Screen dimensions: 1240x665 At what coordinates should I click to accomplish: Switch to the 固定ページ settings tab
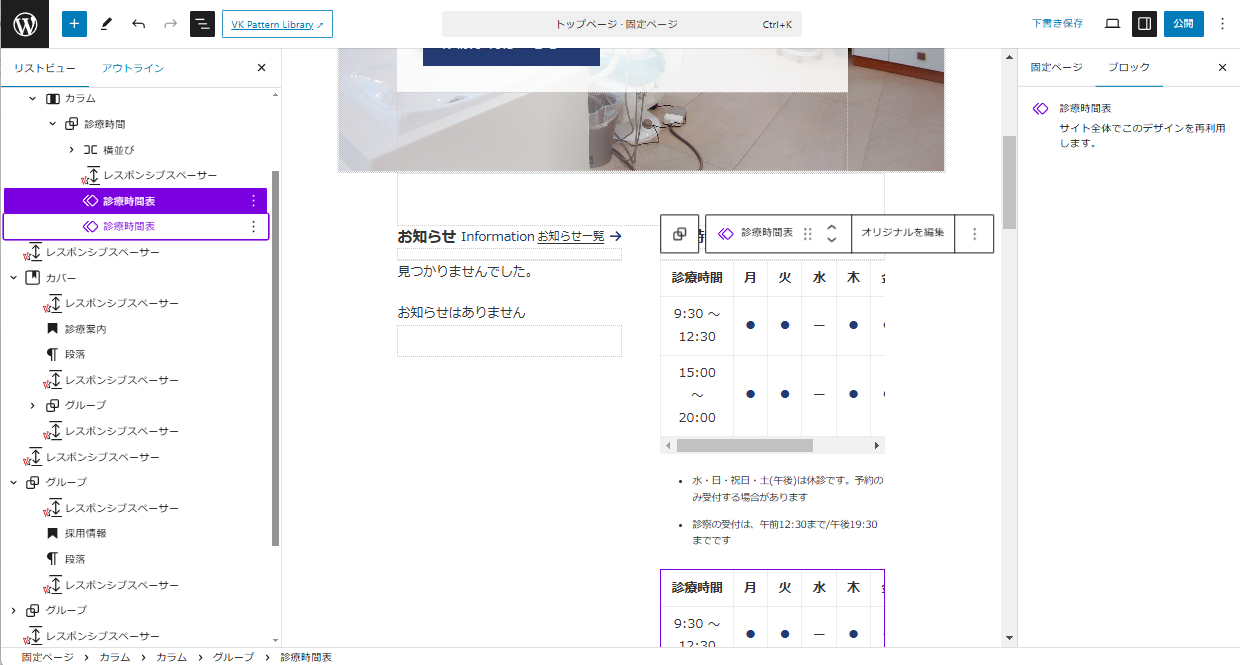coord(1056,68)
